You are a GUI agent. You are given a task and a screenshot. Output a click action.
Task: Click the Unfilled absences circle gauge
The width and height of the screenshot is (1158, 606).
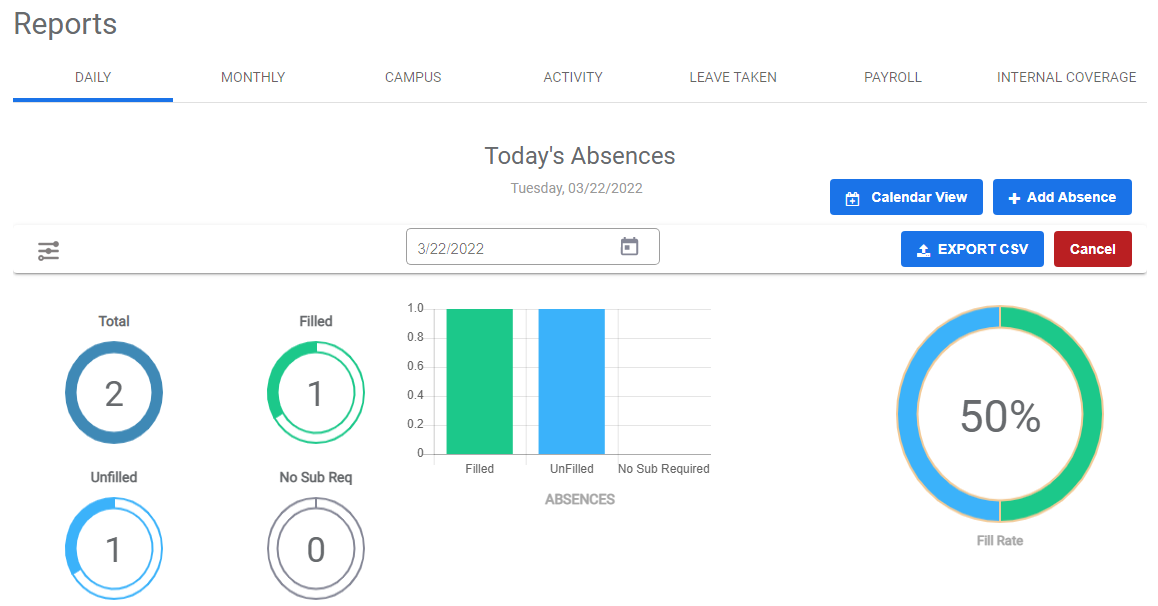point(114,549)
